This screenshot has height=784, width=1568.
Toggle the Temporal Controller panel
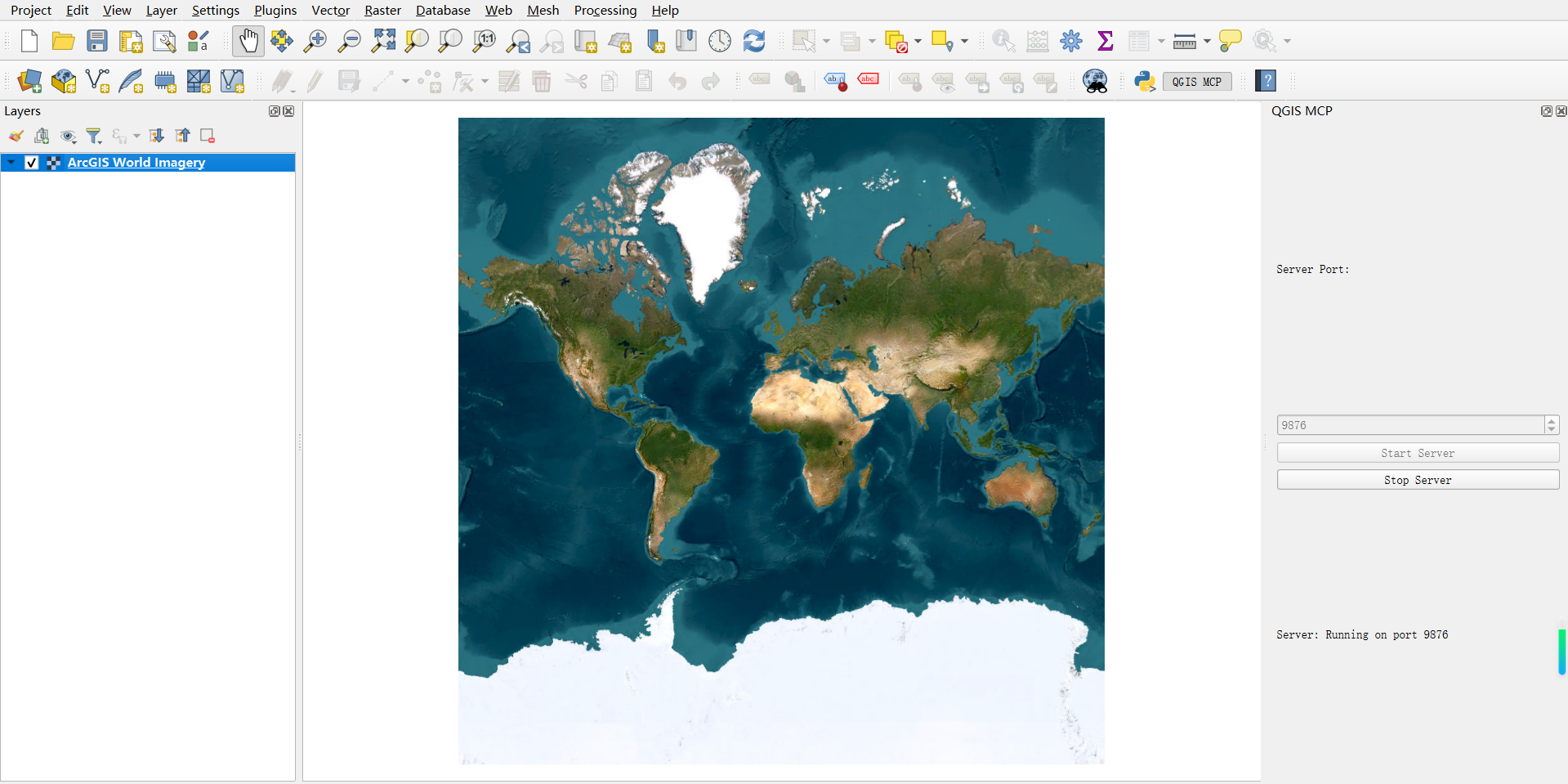point(719,40)
